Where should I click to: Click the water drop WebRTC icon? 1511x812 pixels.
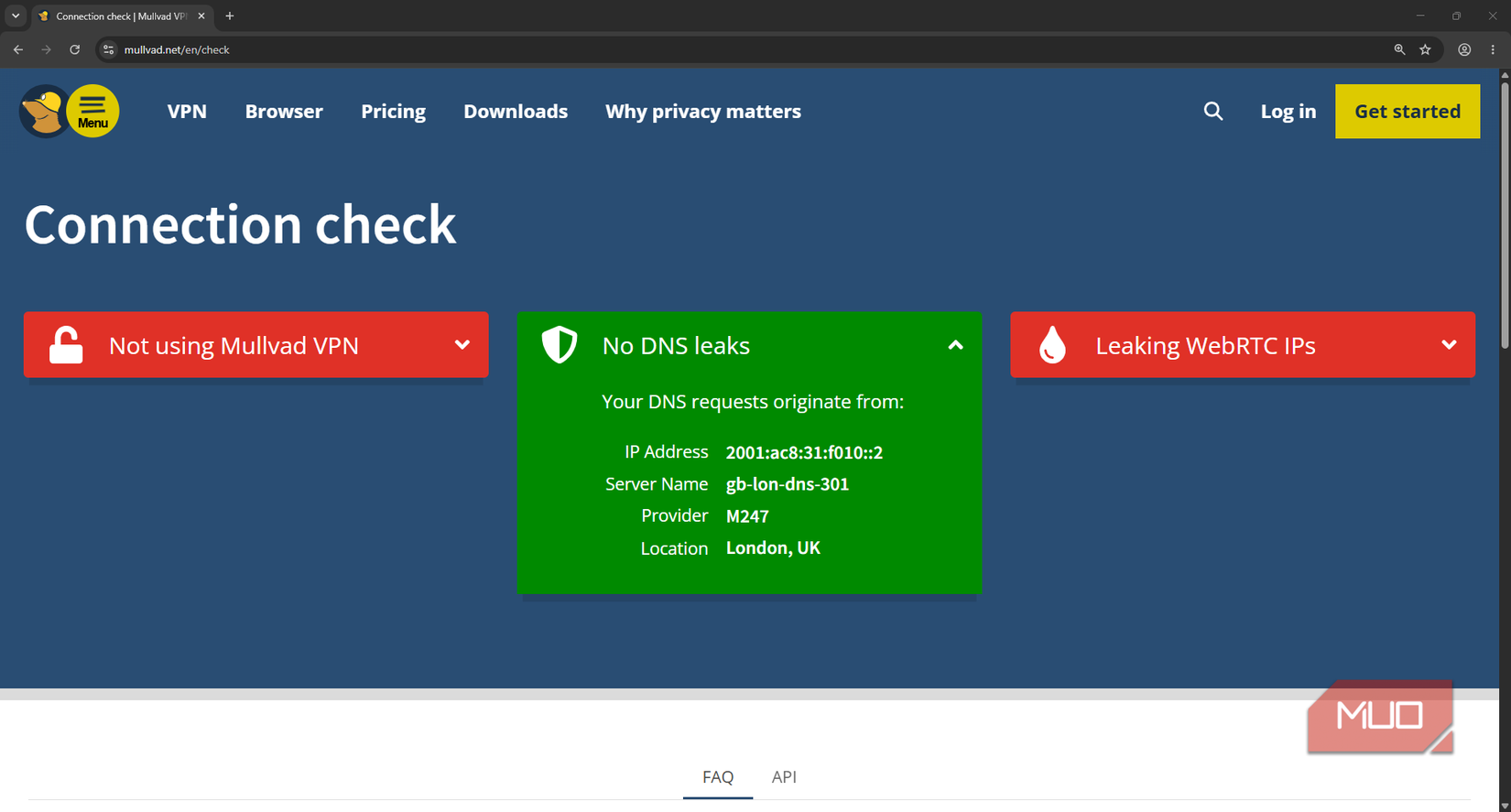coord(1052,345)
